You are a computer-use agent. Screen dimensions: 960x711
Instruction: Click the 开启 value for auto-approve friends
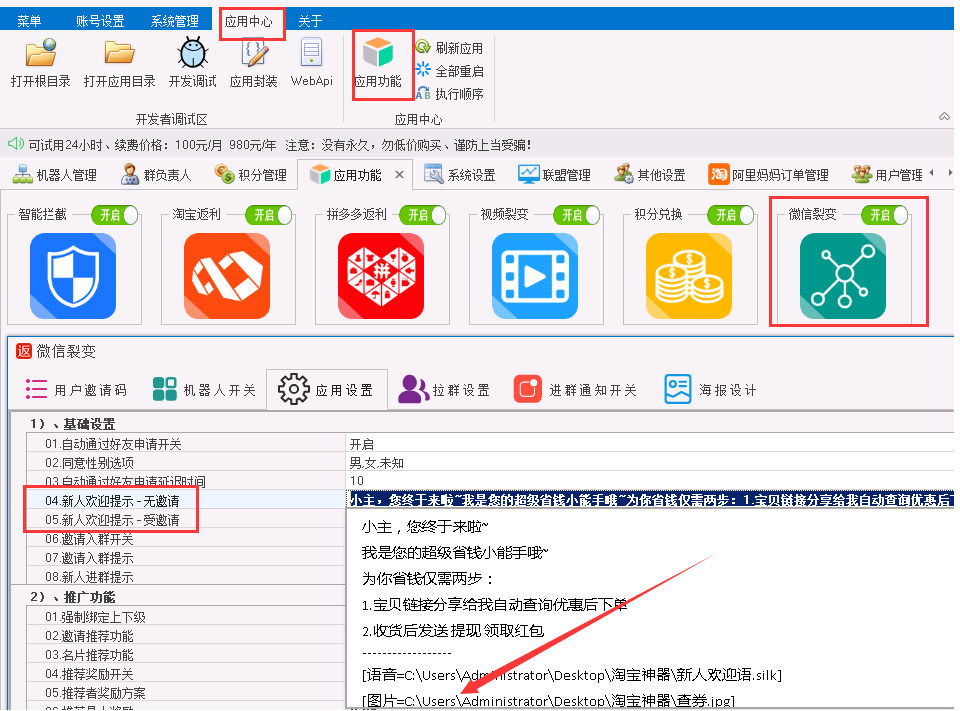(x=650, y=444)
